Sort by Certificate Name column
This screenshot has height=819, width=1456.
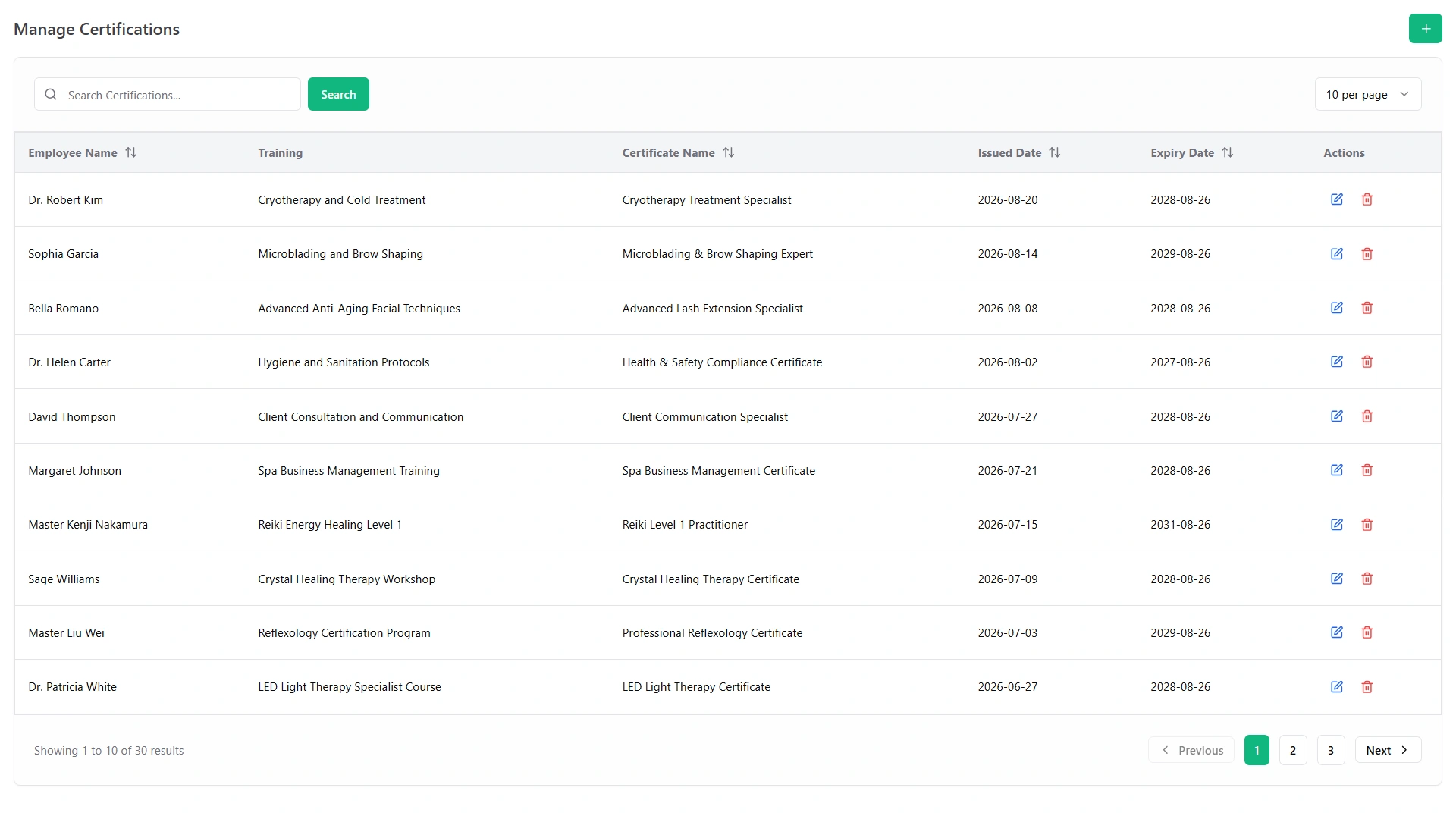678,153
